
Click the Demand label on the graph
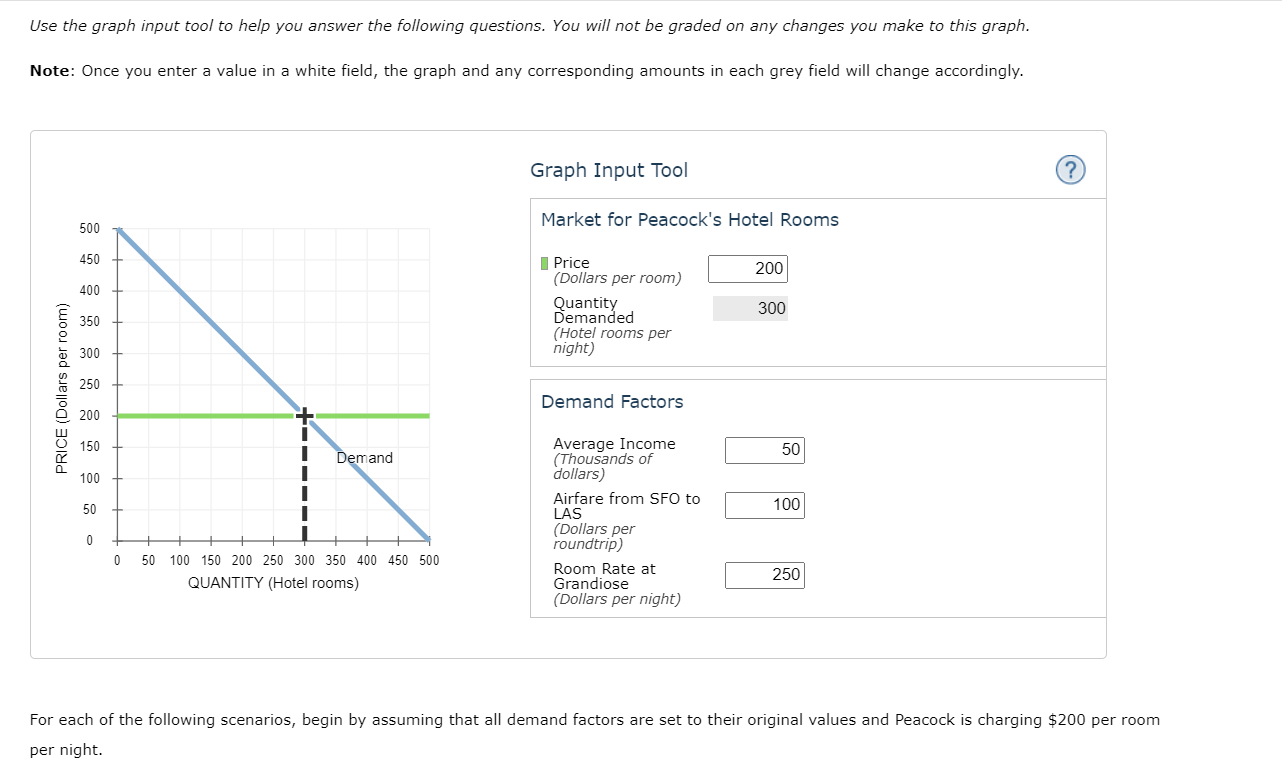coord(364,457)
